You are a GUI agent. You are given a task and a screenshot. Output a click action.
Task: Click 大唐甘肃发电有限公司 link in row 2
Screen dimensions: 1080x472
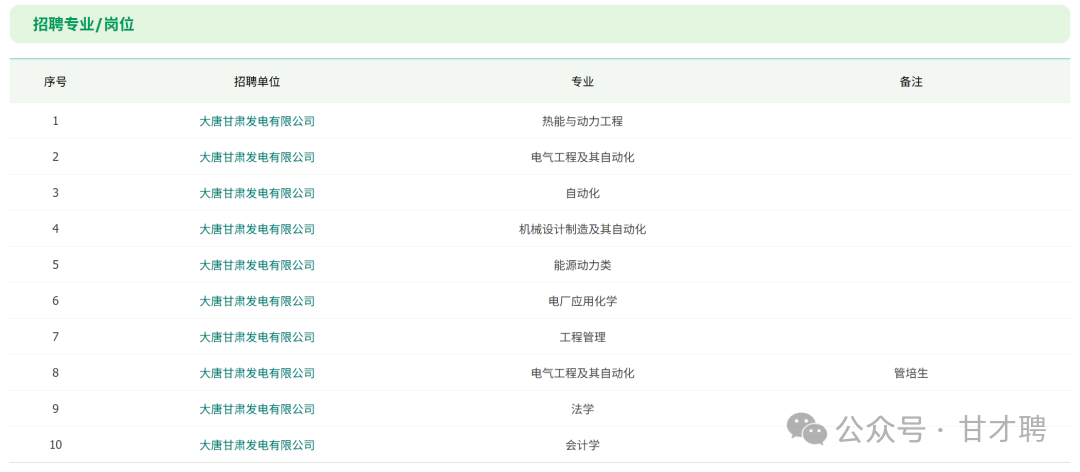[257, 157]
